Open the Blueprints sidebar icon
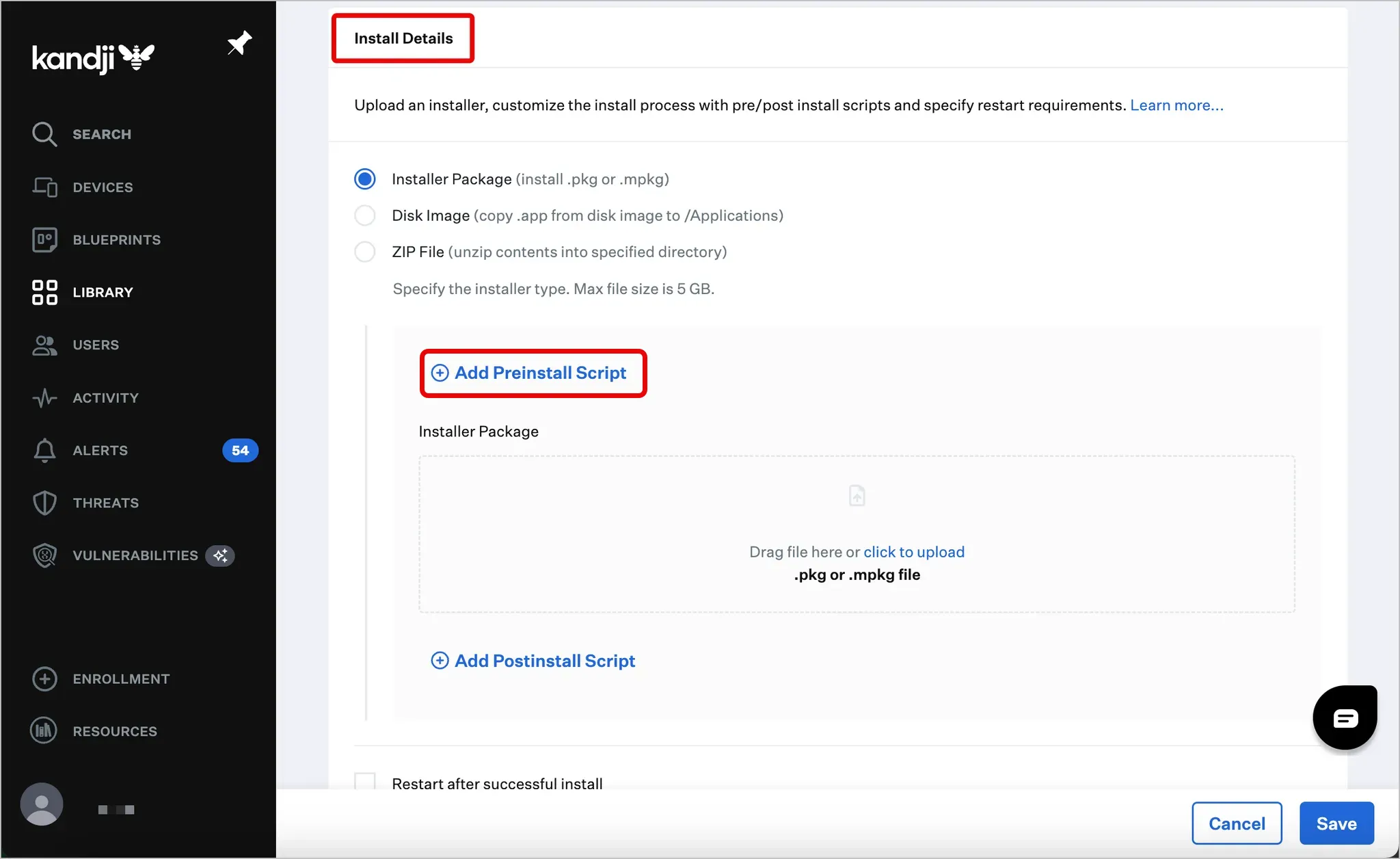The image size is (1400, 859). tap(44, 240)
